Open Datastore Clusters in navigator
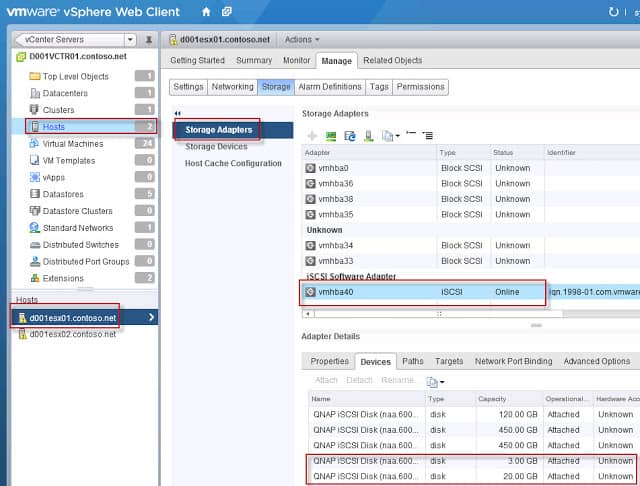Viewport: 640px width, 486px height. click(x=77, y=211)
